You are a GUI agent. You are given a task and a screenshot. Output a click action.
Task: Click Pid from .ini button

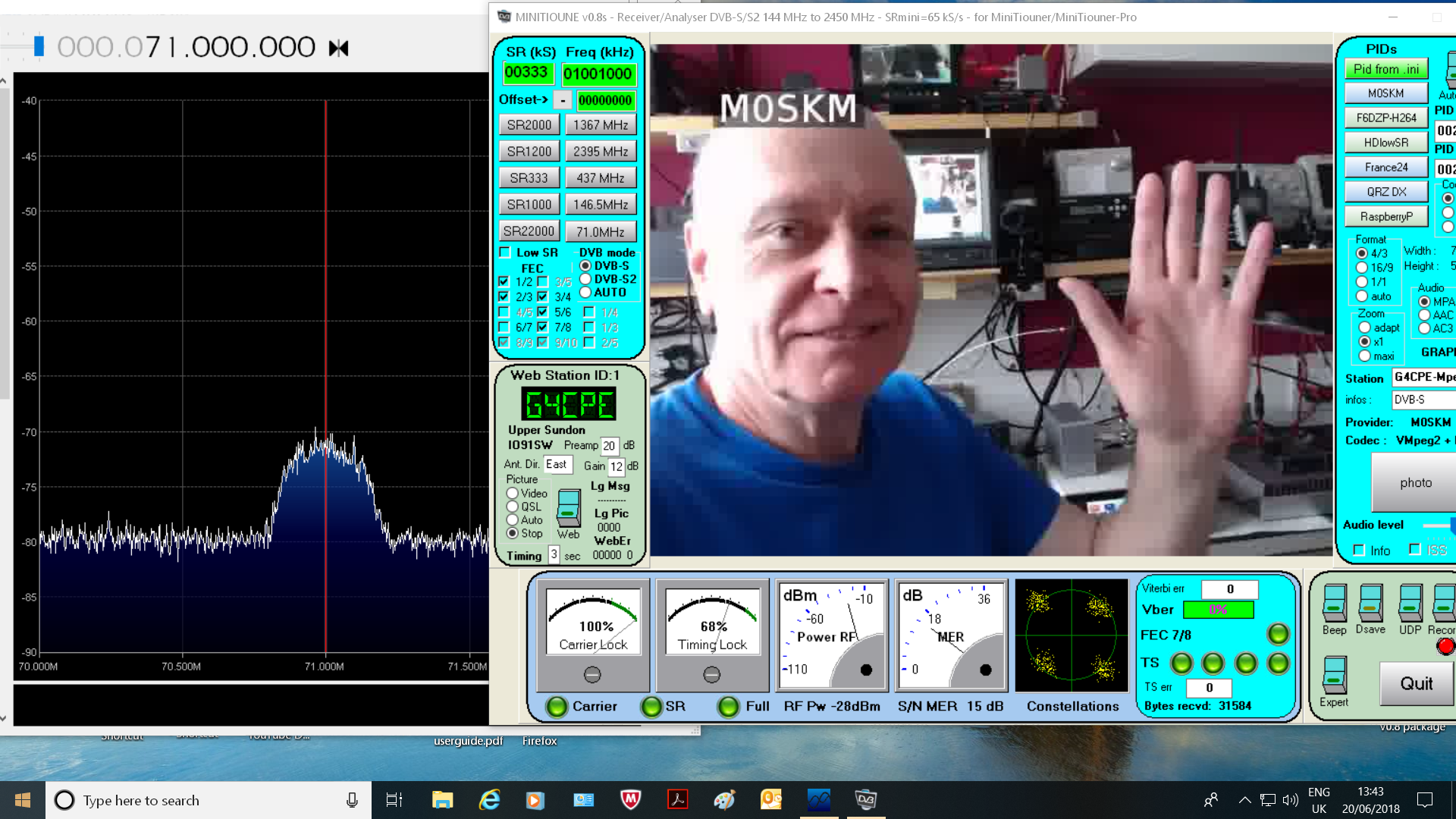pyautogui.click(x=1386, y=69)
